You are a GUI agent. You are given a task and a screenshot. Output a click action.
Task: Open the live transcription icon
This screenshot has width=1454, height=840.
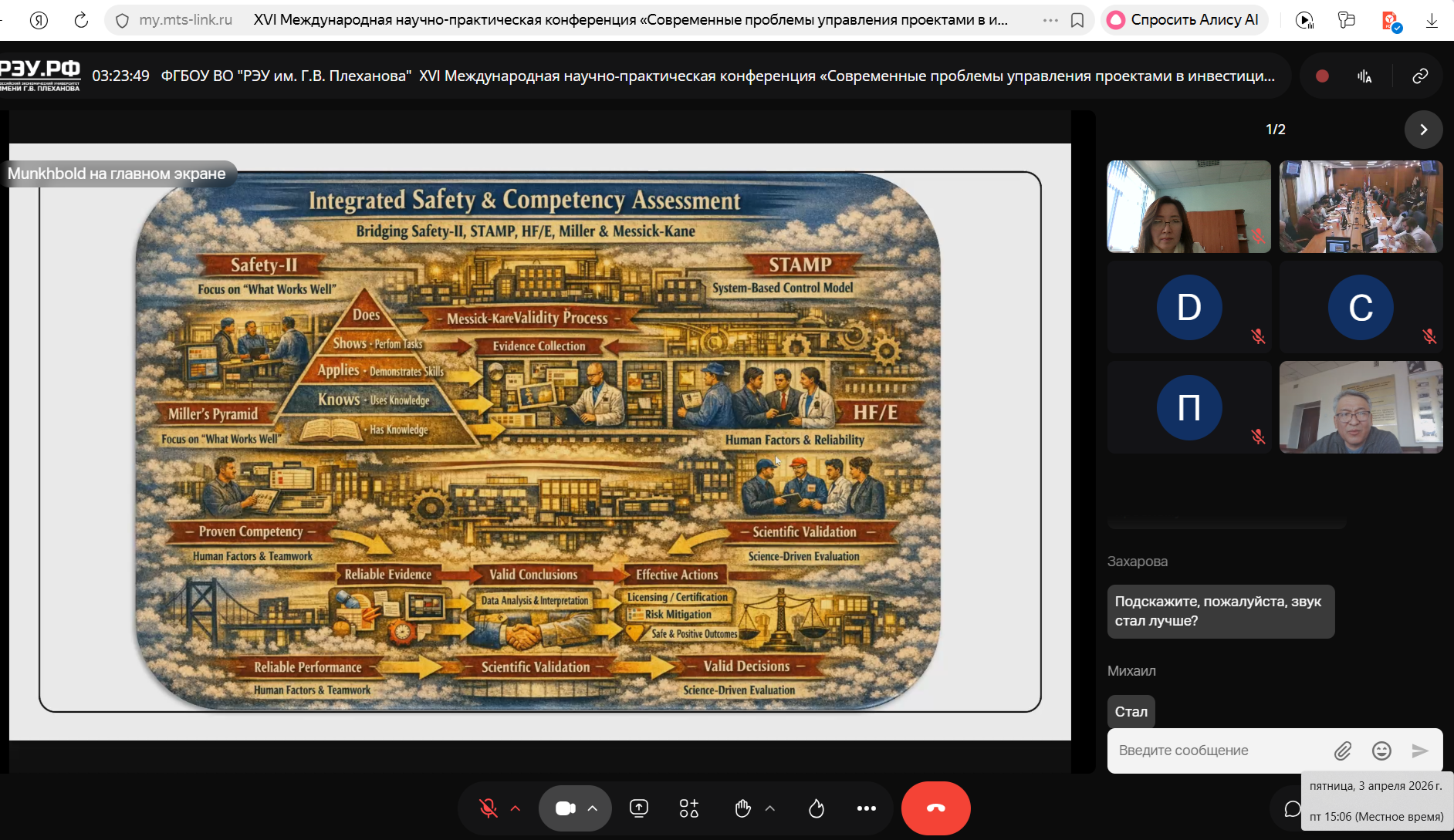point(1364,76)
